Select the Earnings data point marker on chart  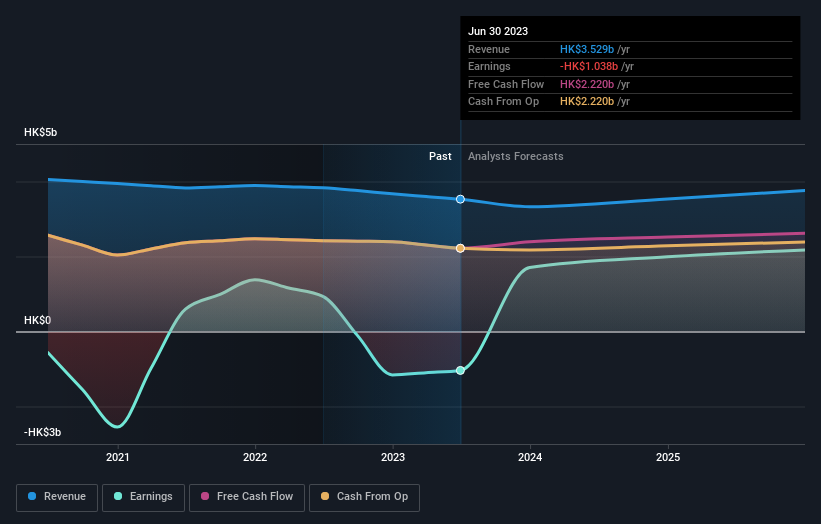coord(460,371)
